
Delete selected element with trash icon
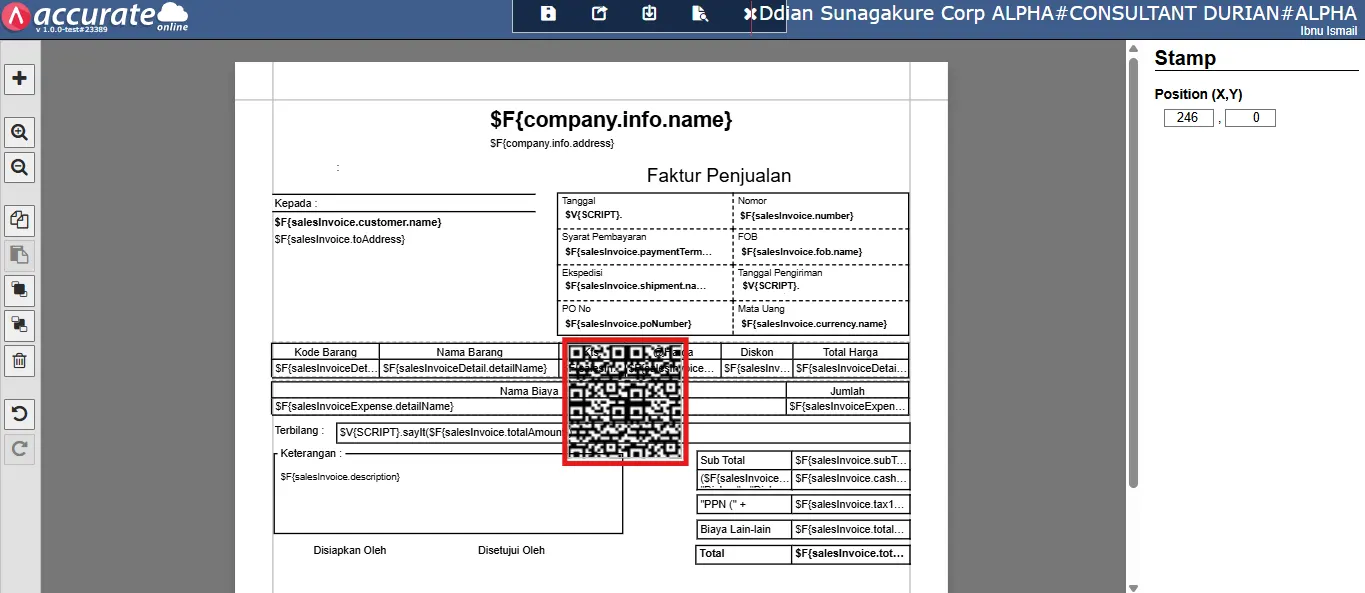click(x=19, y=360)
